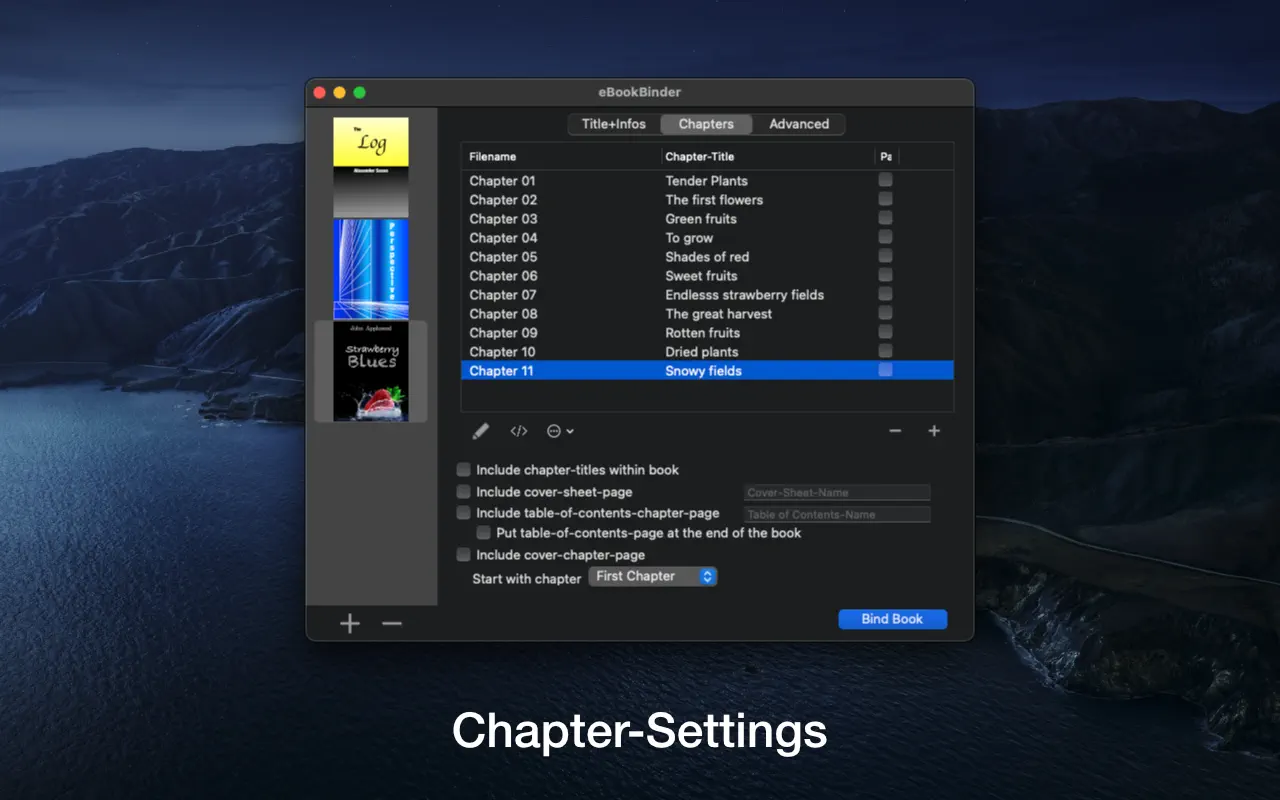Remove chapter with the minus icon below table
This screenshot has height=800, width=1280.
(895, 431)
